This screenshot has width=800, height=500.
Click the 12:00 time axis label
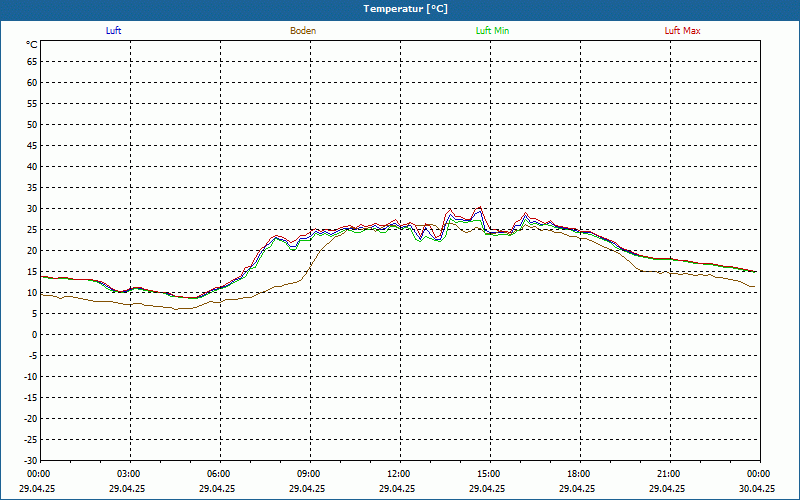pos(397,474)
